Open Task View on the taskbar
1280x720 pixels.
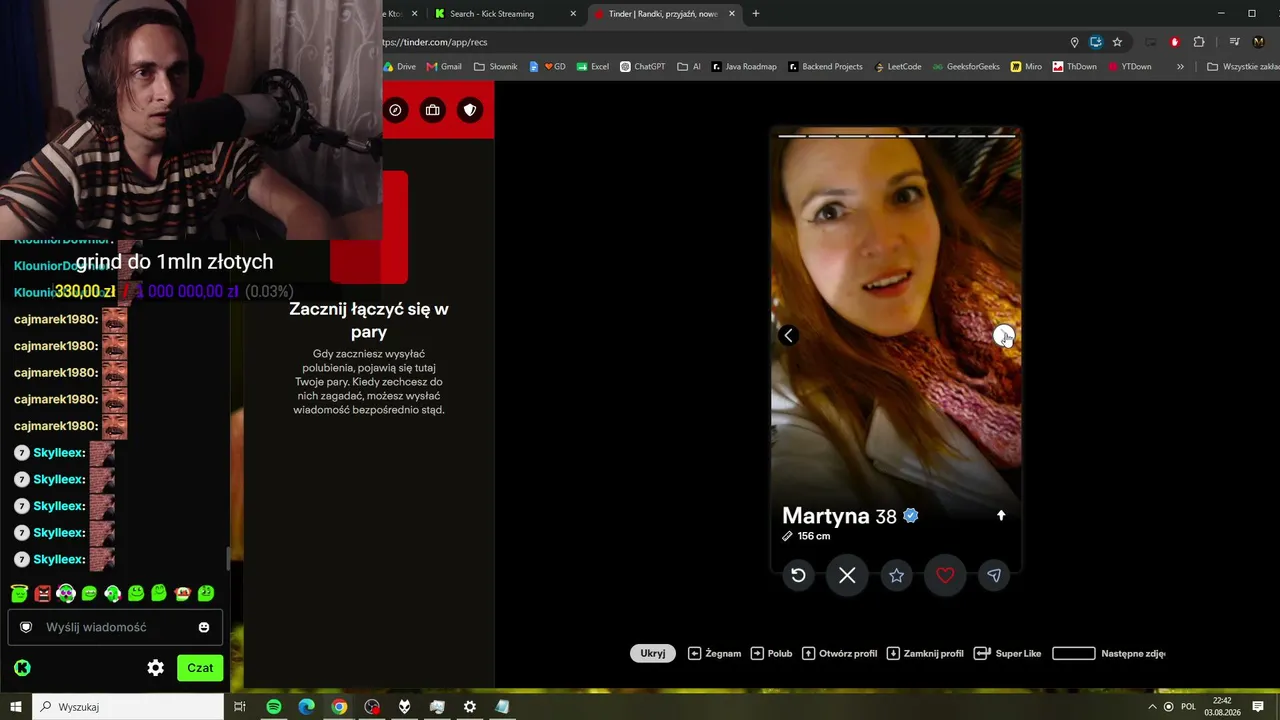(240, 707)
